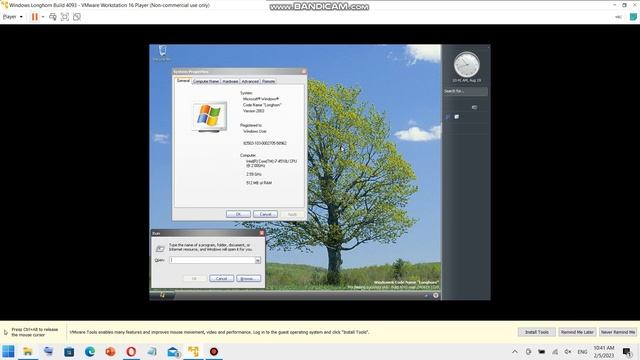Click the small icon below sidebar search

474,107
